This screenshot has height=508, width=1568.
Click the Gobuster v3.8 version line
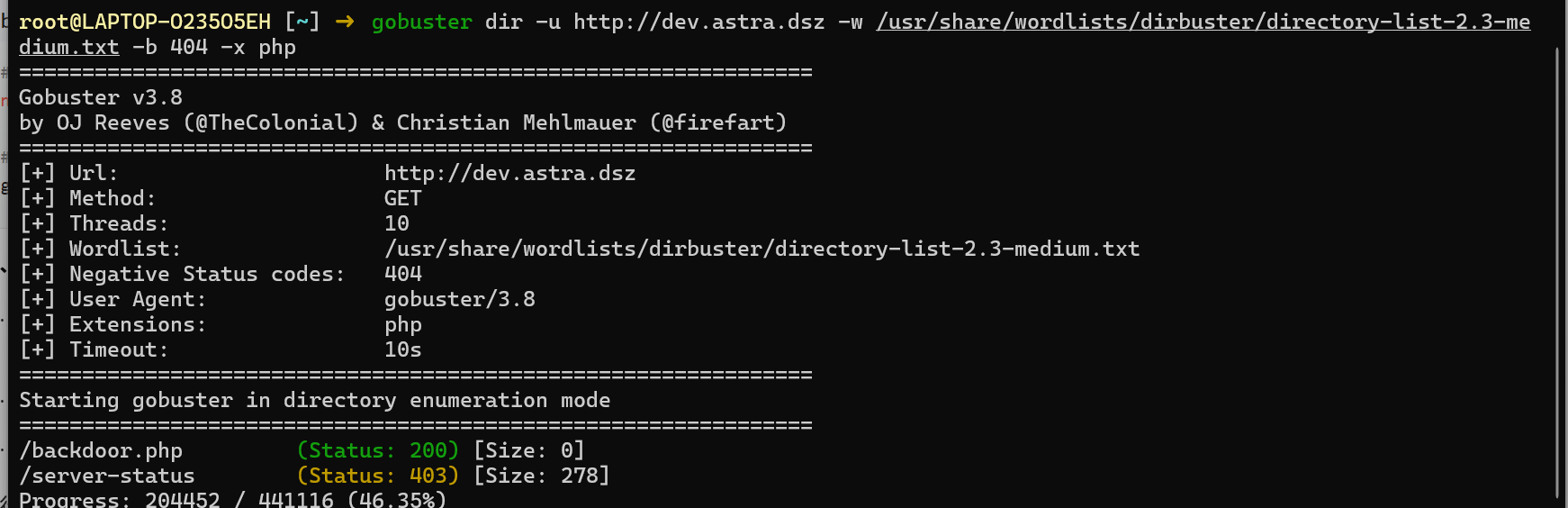coord(101,97)
